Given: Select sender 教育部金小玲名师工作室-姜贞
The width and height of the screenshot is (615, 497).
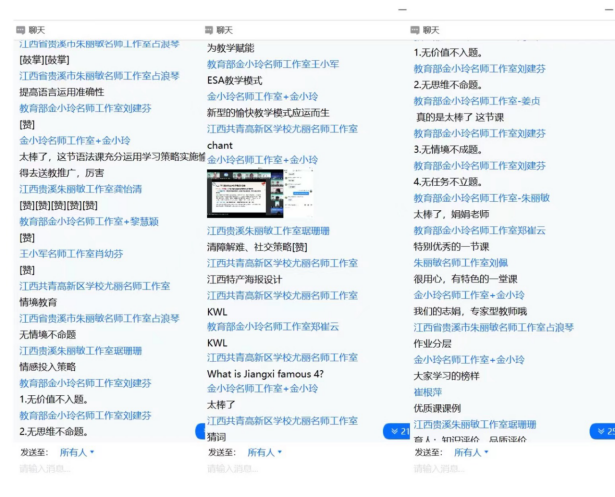Looking at the screenshot, I should (x=477, y=101).
